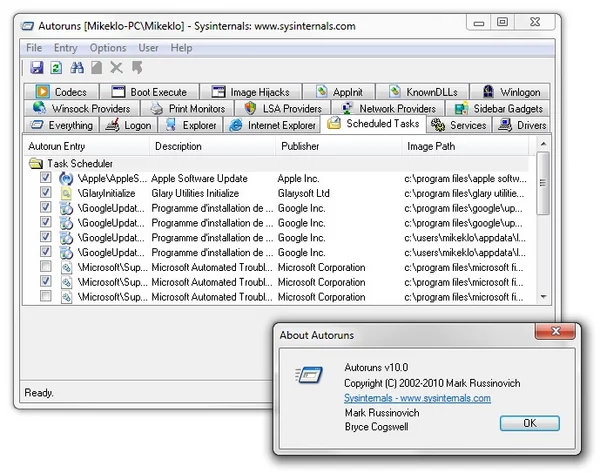Open the Sidebar Gadgets tab
This screenshot has width=600, height=473.
[x=498, y=108]
